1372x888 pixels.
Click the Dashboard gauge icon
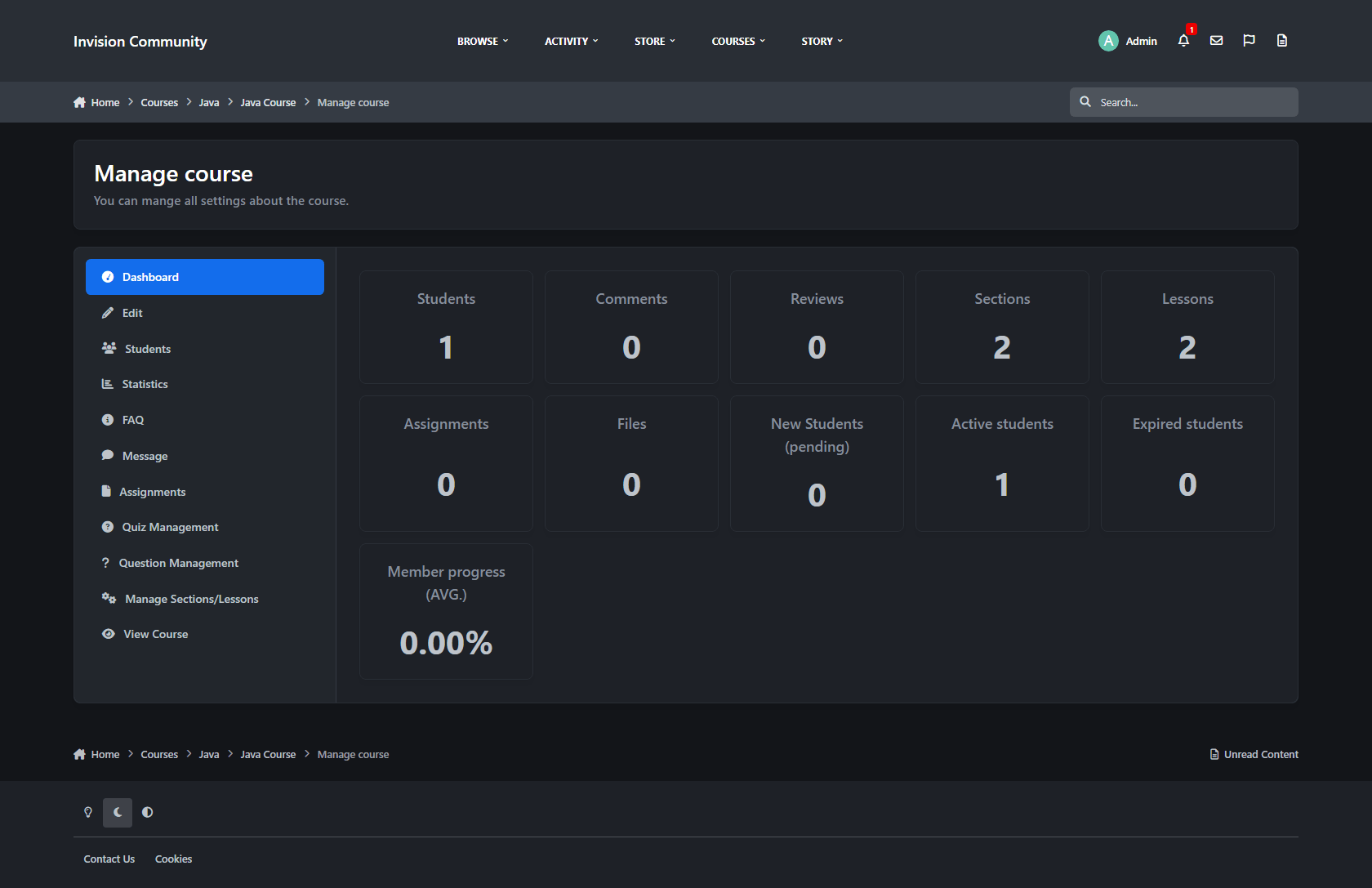107,277
